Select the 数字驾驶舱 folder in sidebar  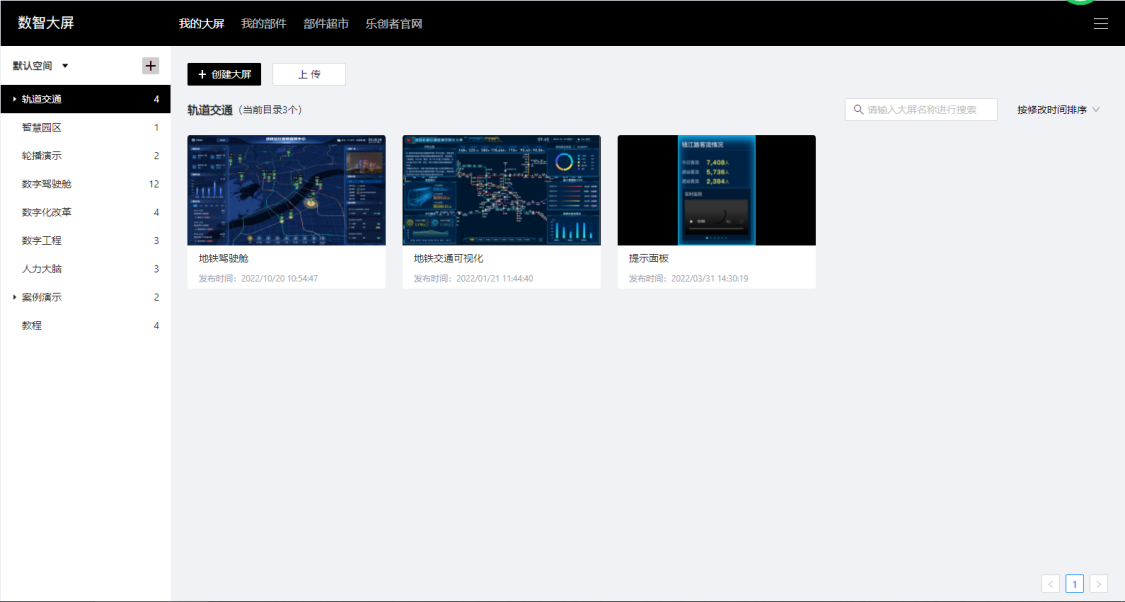coord(47,184)
